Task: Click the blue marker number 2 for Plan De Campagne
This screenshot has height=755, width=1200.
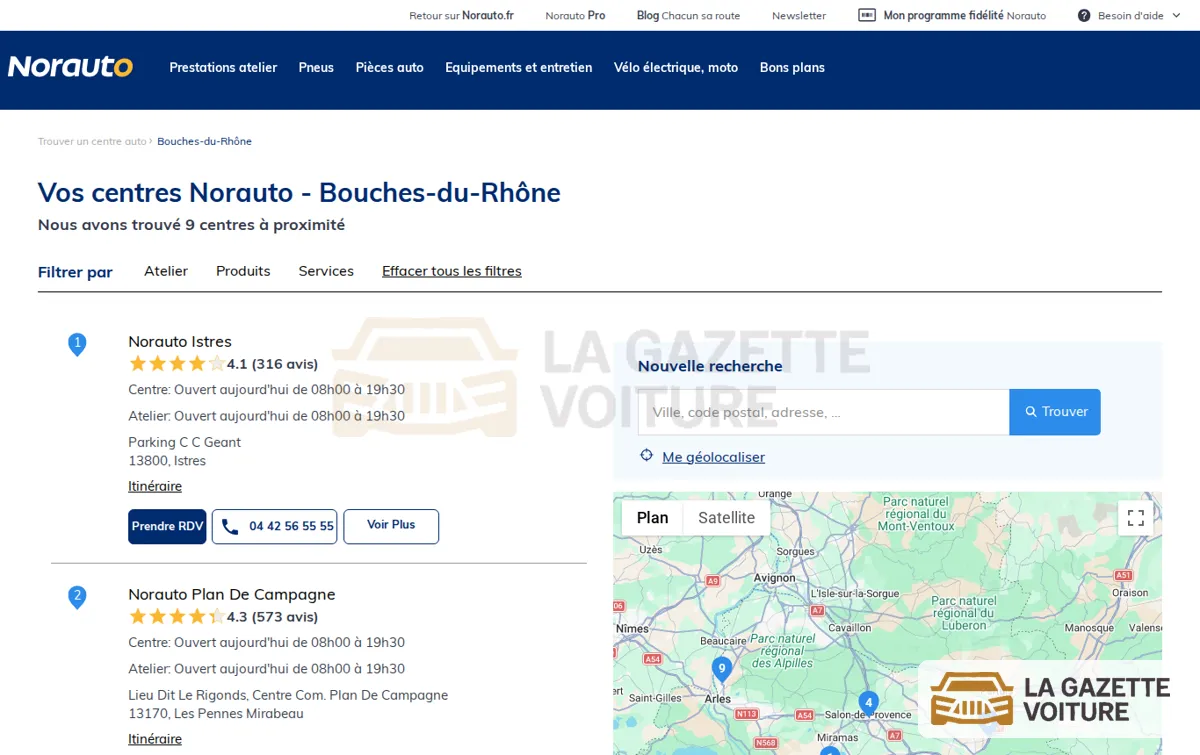Action: click(77, 597)
